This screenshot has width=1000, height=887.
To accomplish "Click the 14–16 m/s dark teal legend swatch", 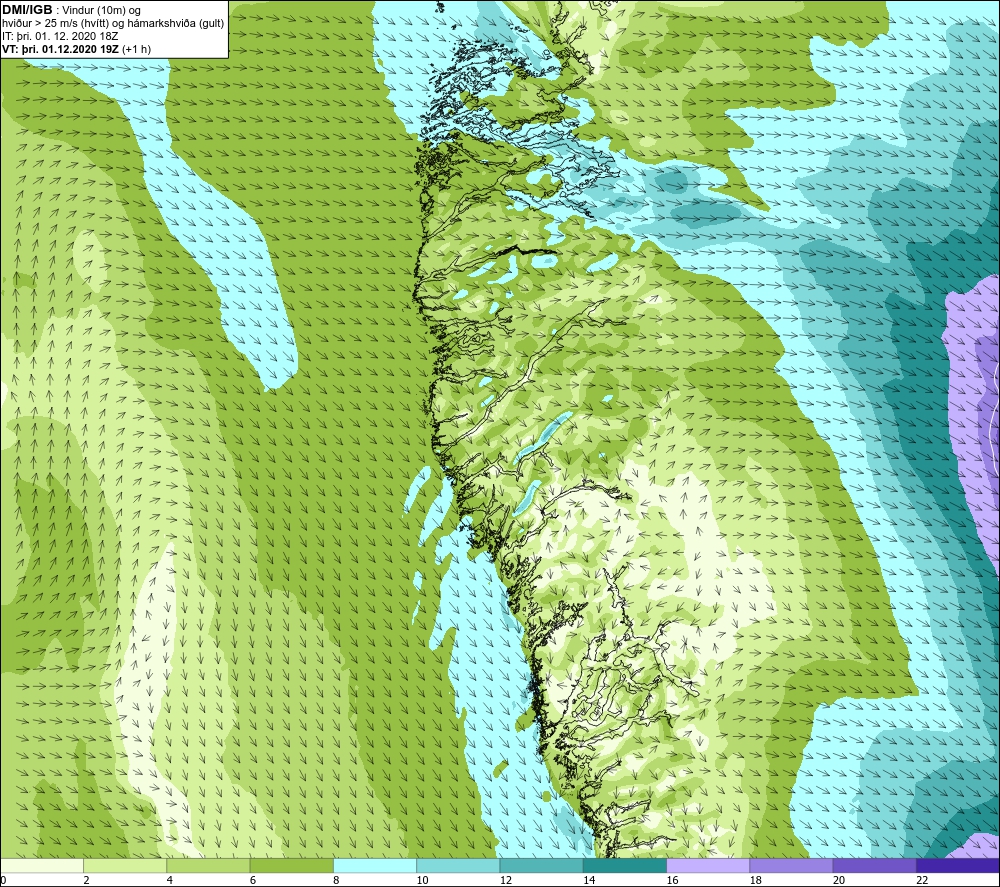I will pos(625,865).
